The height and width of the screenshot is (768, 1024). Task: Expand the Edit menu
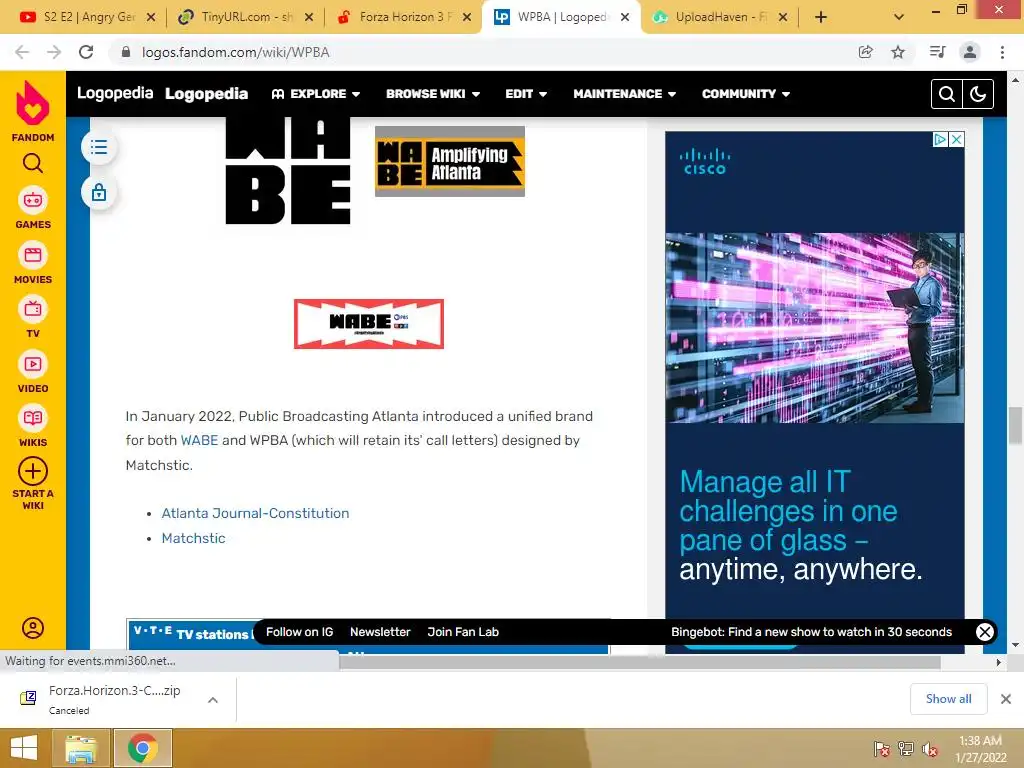(x=526, y=94)
